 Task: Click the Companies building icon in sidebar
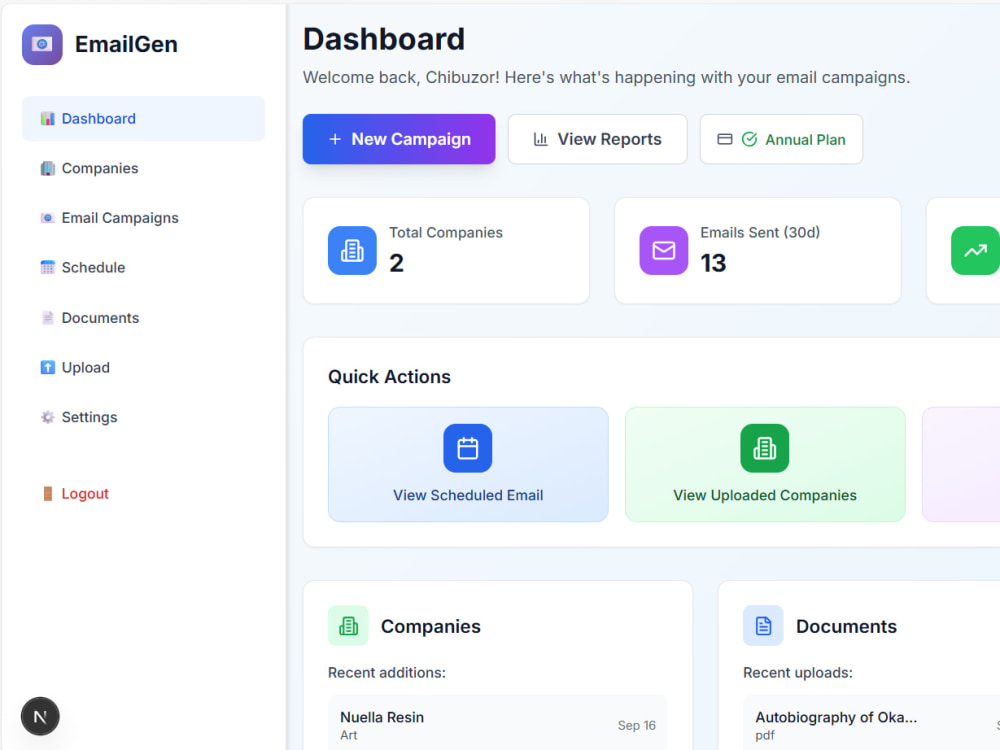pyautogui.click(x=48, y=168)
